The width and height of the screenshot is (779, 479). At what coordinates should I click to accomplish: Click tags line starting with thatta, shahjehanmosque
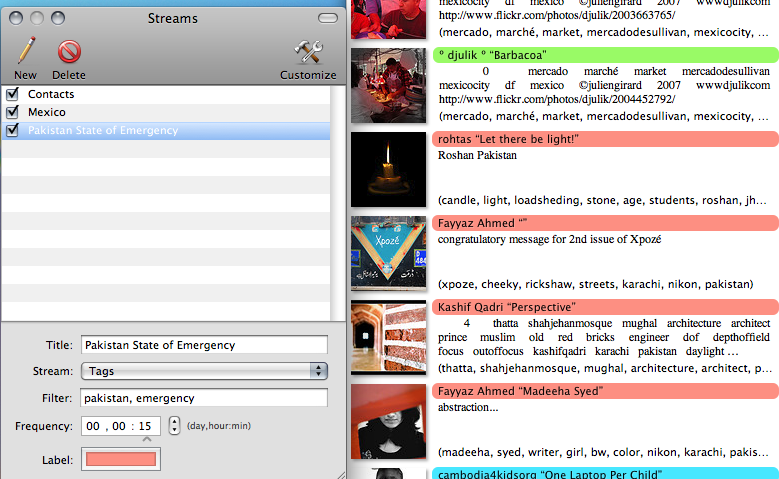pyautogui.click(x=605, y=368)
